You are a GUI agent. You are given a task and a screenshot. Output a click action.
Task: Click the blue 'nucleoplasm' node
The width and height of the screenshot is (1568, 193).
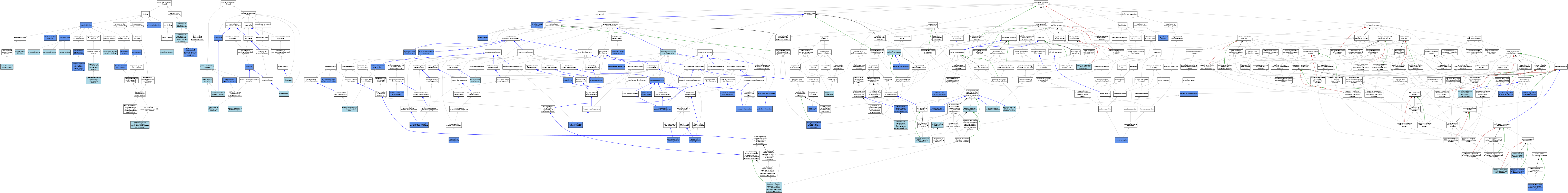(x=284, y=94)
